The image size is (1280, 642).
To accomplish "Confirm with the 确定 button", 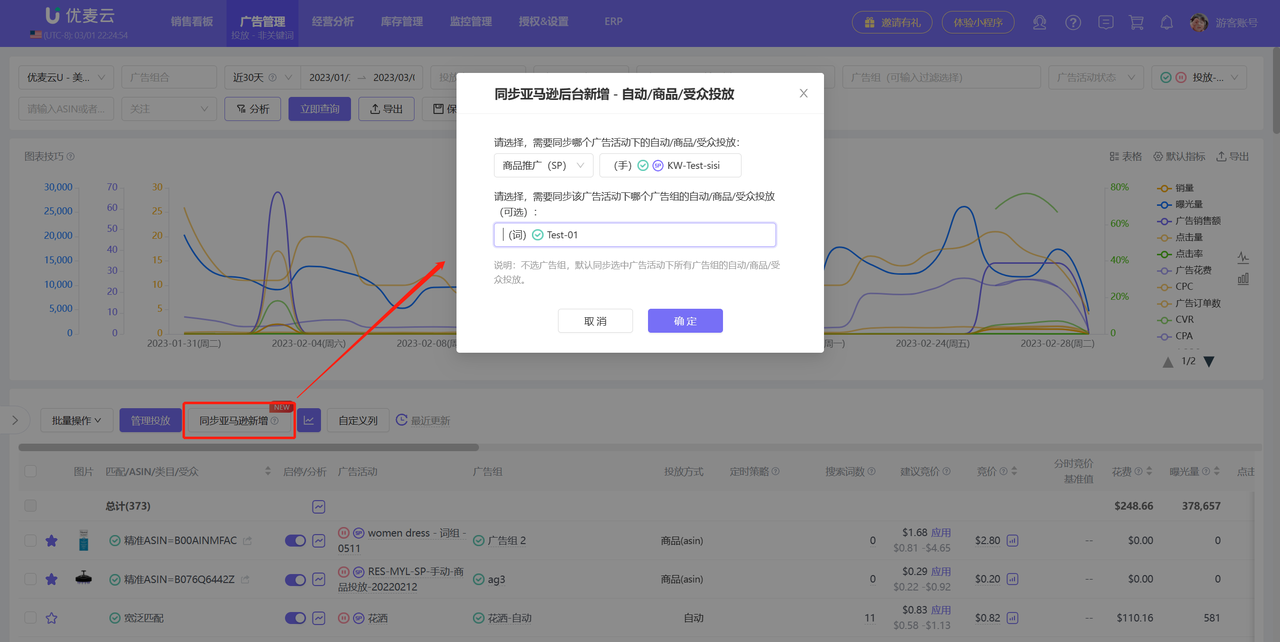I will pos(685,321).
